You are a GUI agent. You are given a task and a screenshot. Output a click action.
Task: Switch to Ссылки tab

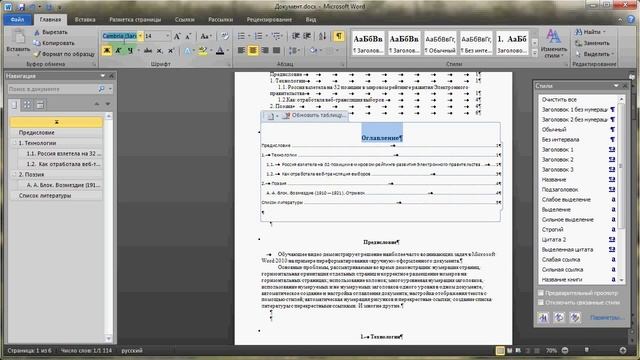(x=184, y=20)
